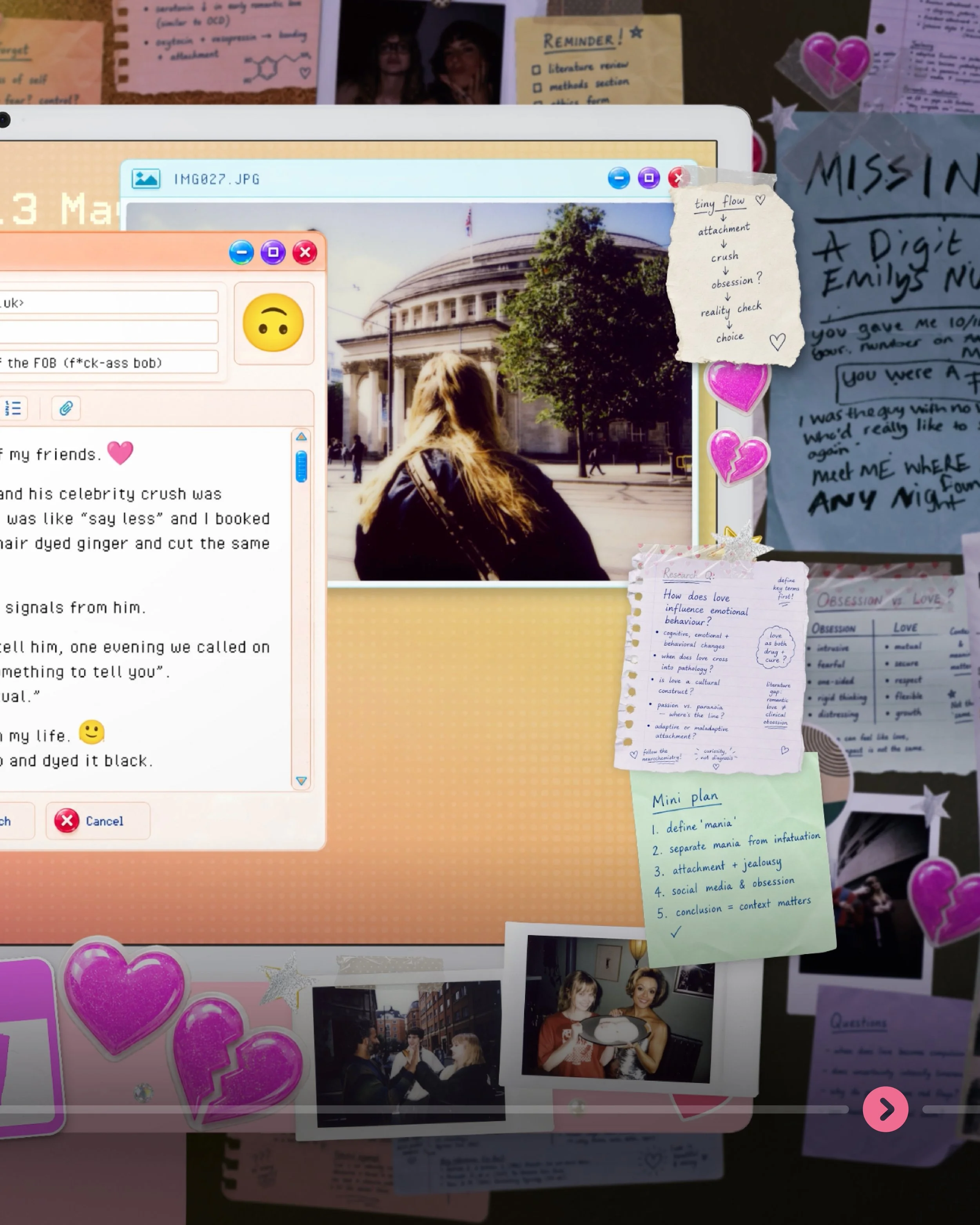Check the methods section checkbox
980x1225 pixels.
pyautogui.click(x=537, y=87)
